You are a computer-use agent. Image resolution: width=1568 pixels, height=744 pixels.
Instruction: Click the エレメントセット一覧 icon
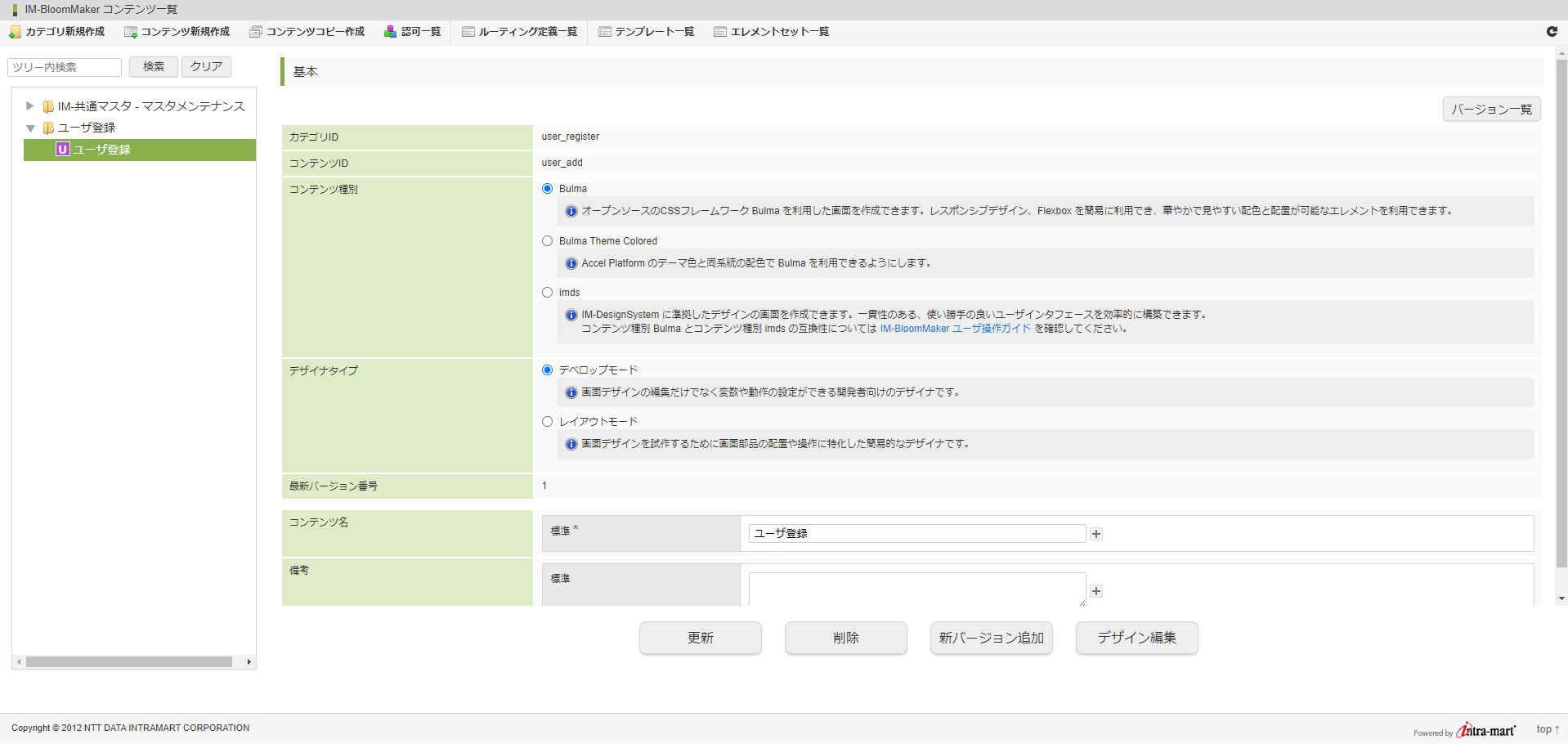[720, 32]
